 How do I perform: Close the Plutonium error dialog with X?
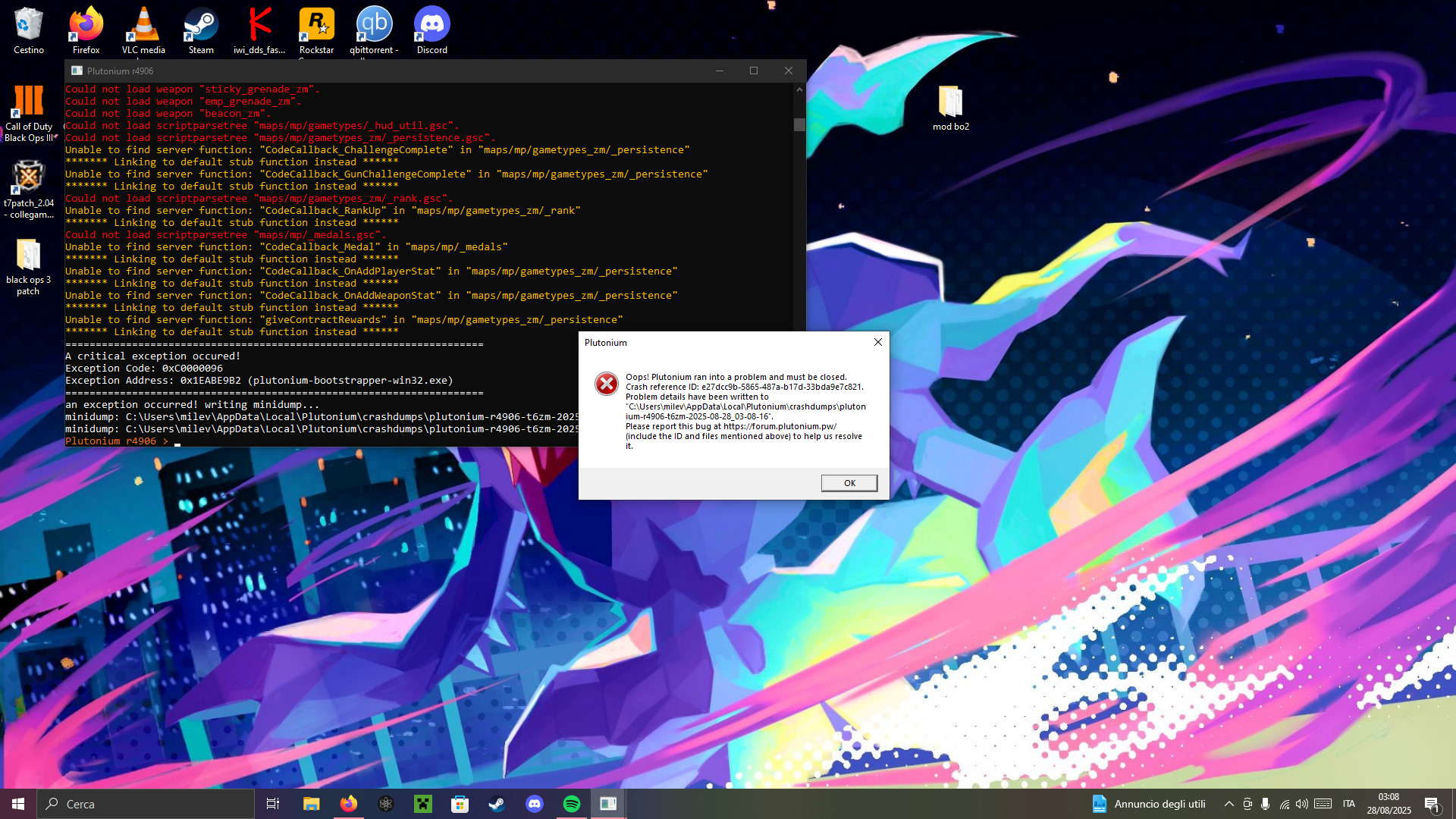pos(878,342)
